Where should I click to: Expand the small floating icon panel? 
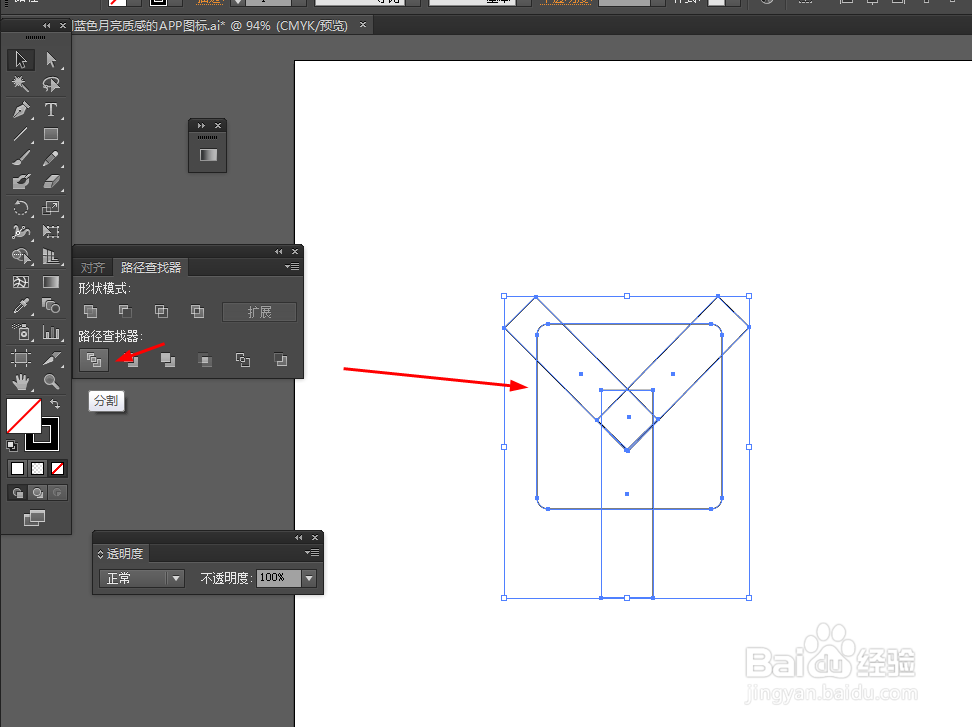point(201,125)
